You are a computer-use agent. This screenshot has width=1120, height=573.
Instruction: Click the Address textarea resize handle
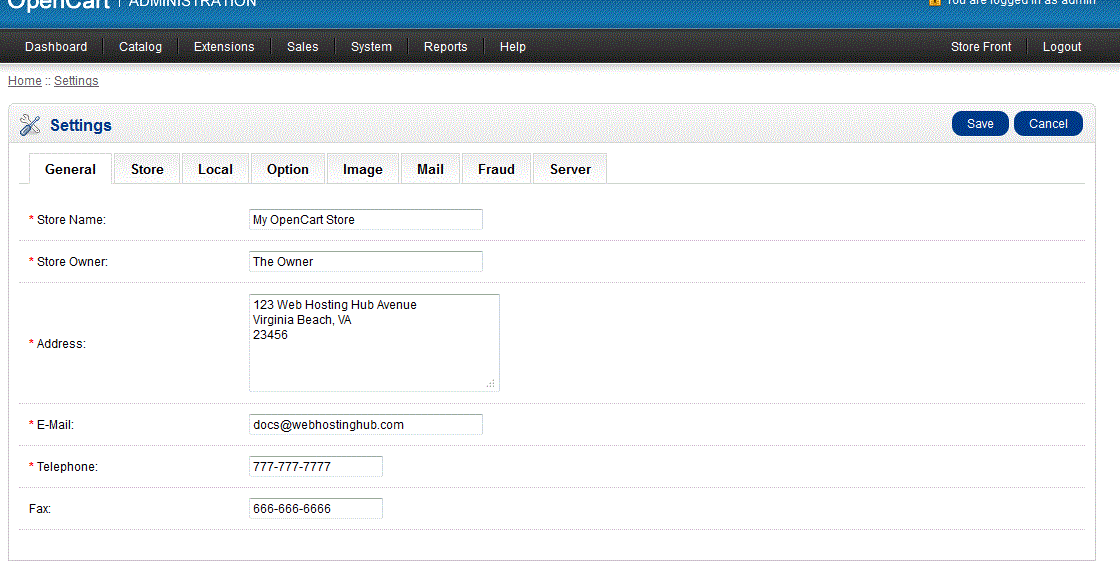pos(491,383)
